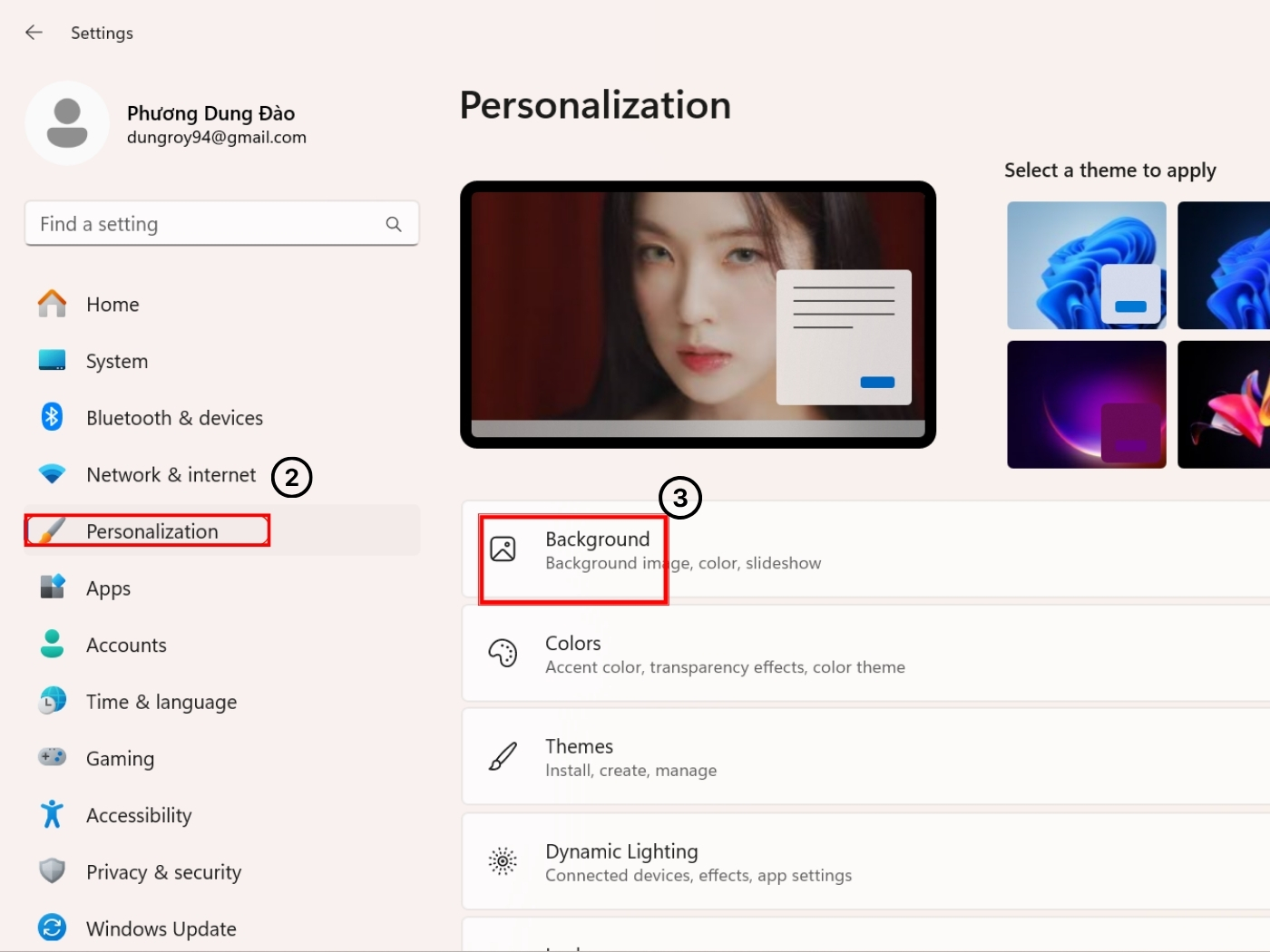Go to Time & language
Viewport: 1270px width, 952px height.
[222, 702]
